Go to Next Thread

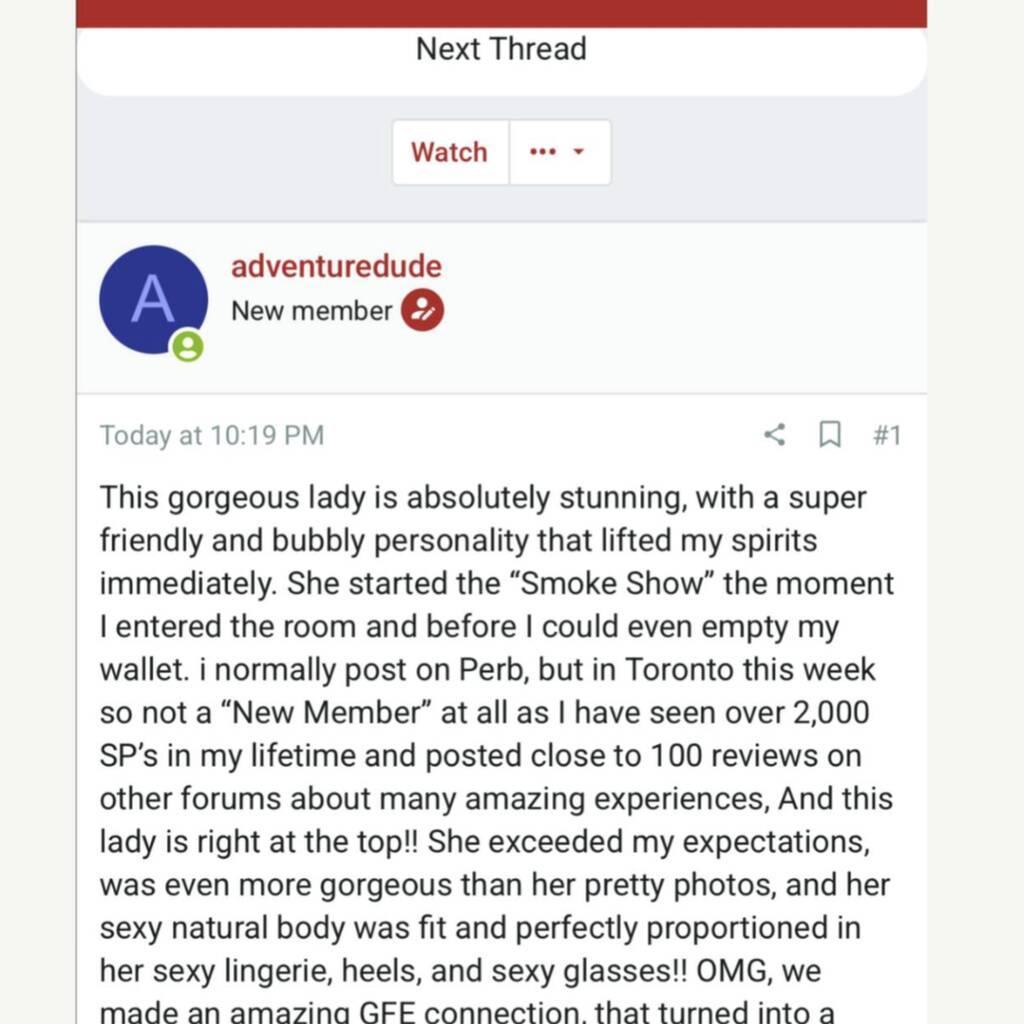(x=501, y=48)
